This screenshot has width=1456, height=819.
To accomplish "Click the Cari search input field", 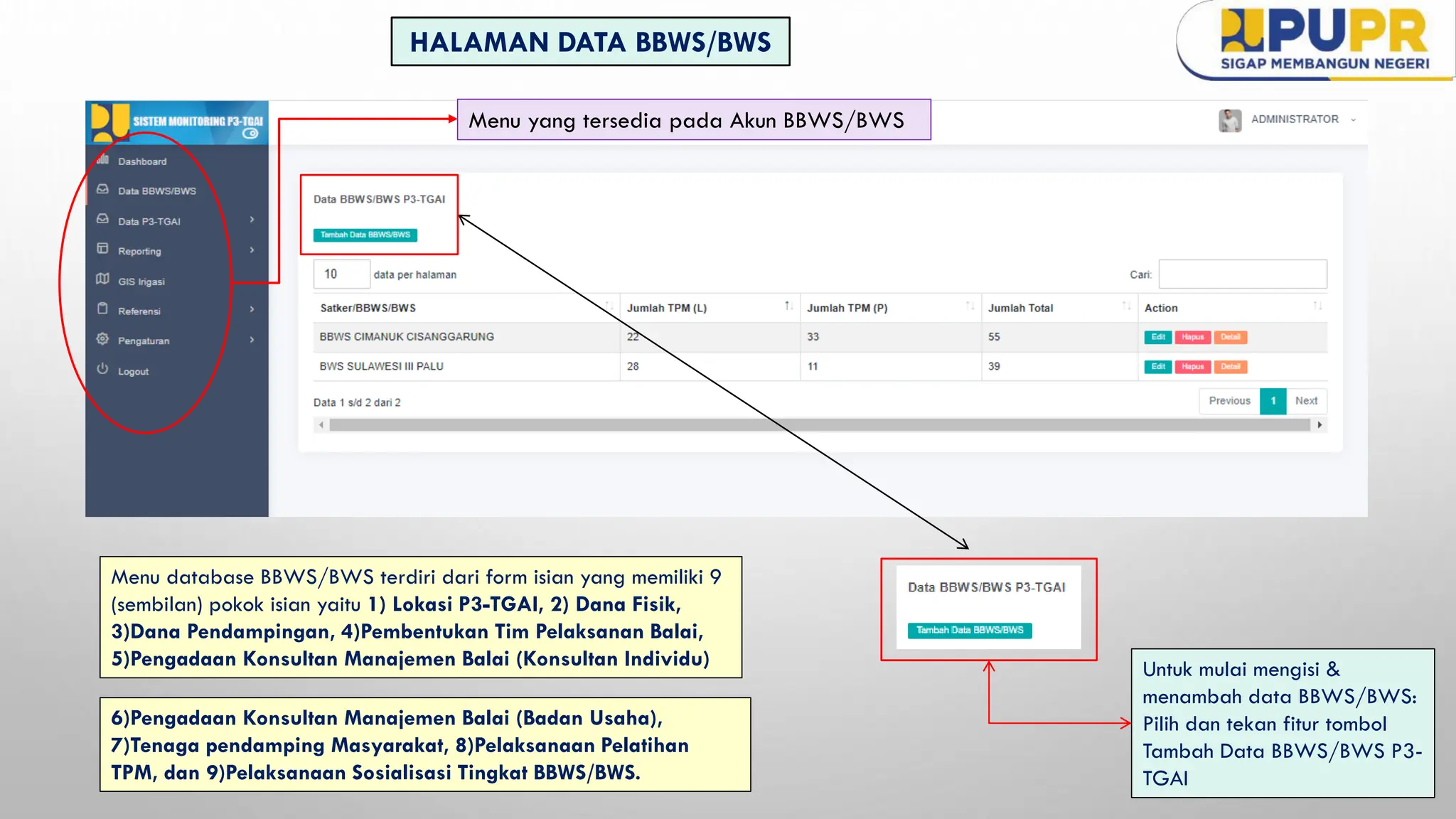I will tap(1242, 274).
